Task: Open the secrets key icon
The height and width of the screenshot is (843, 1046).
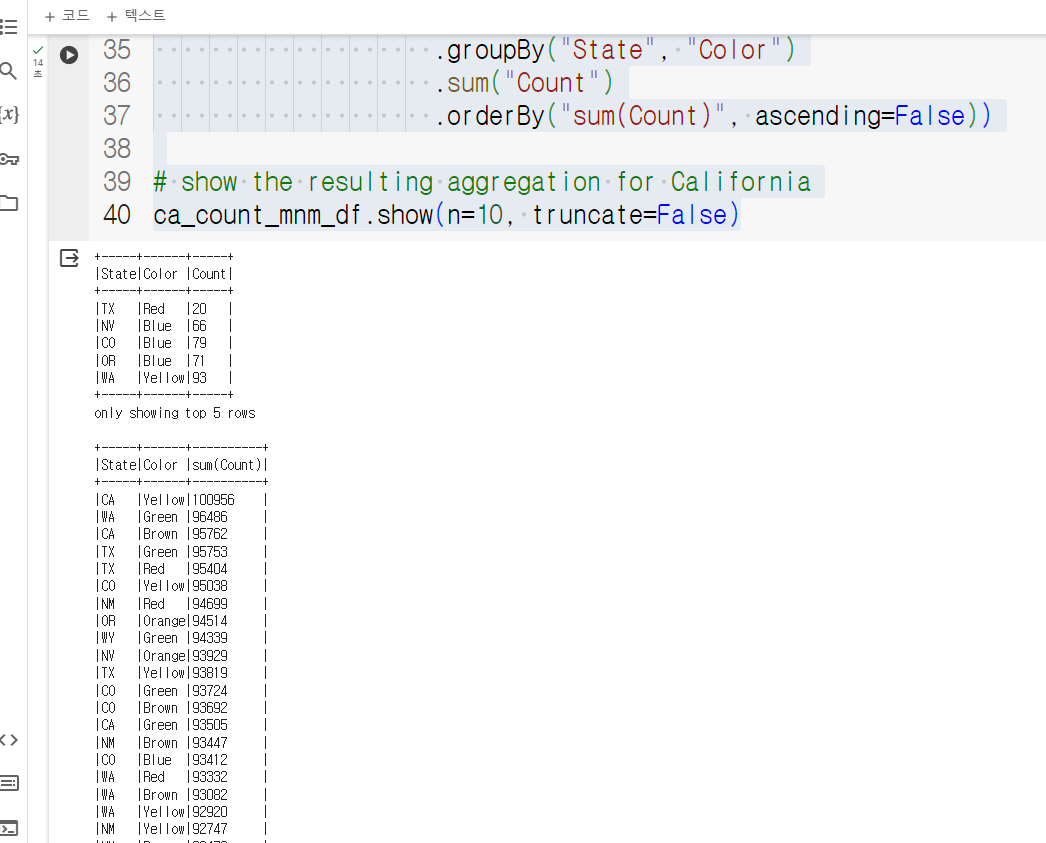Action: pyautogui.click(x=9, y=159)
